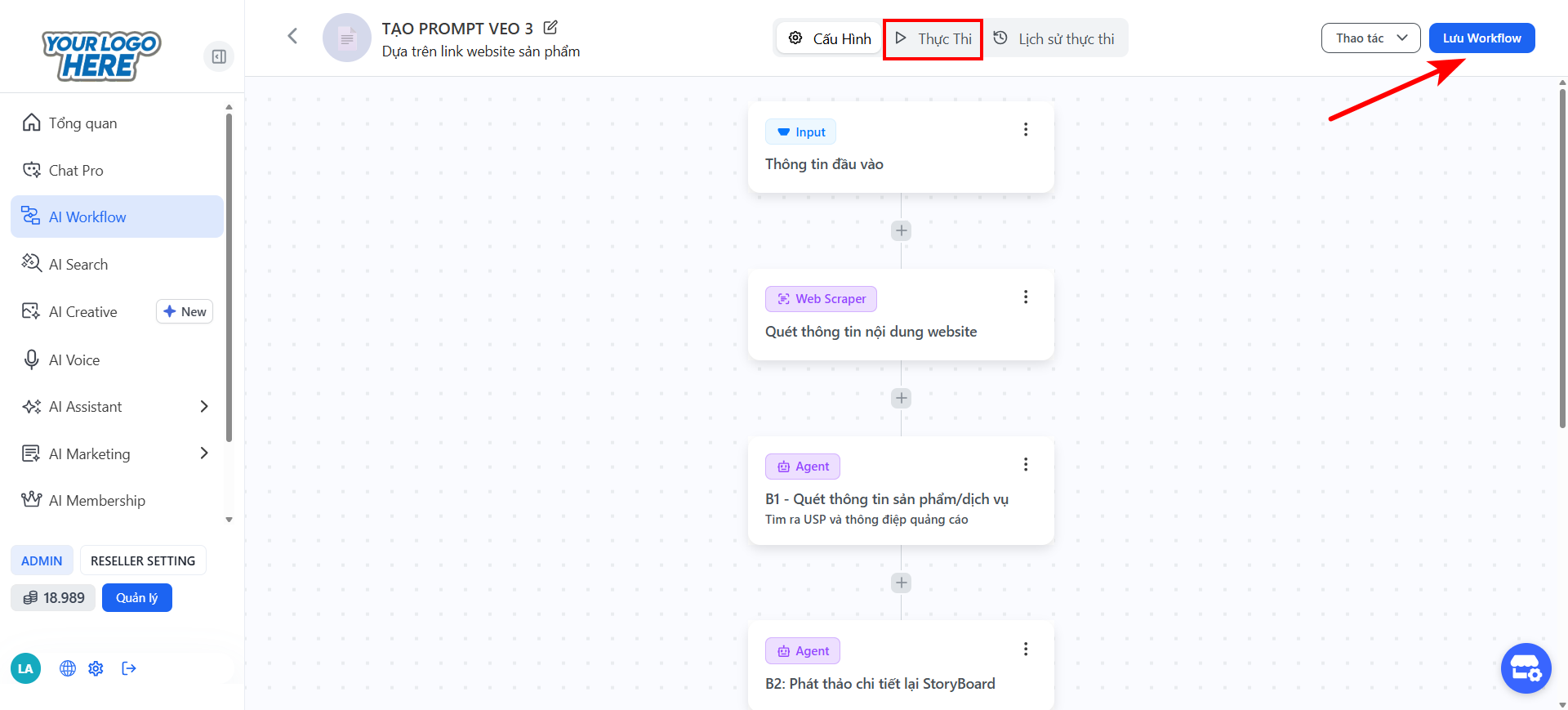Open three-dot menu on Web Scraper node
This screenshot has height=710, width=1568.
coord(1026,297)
